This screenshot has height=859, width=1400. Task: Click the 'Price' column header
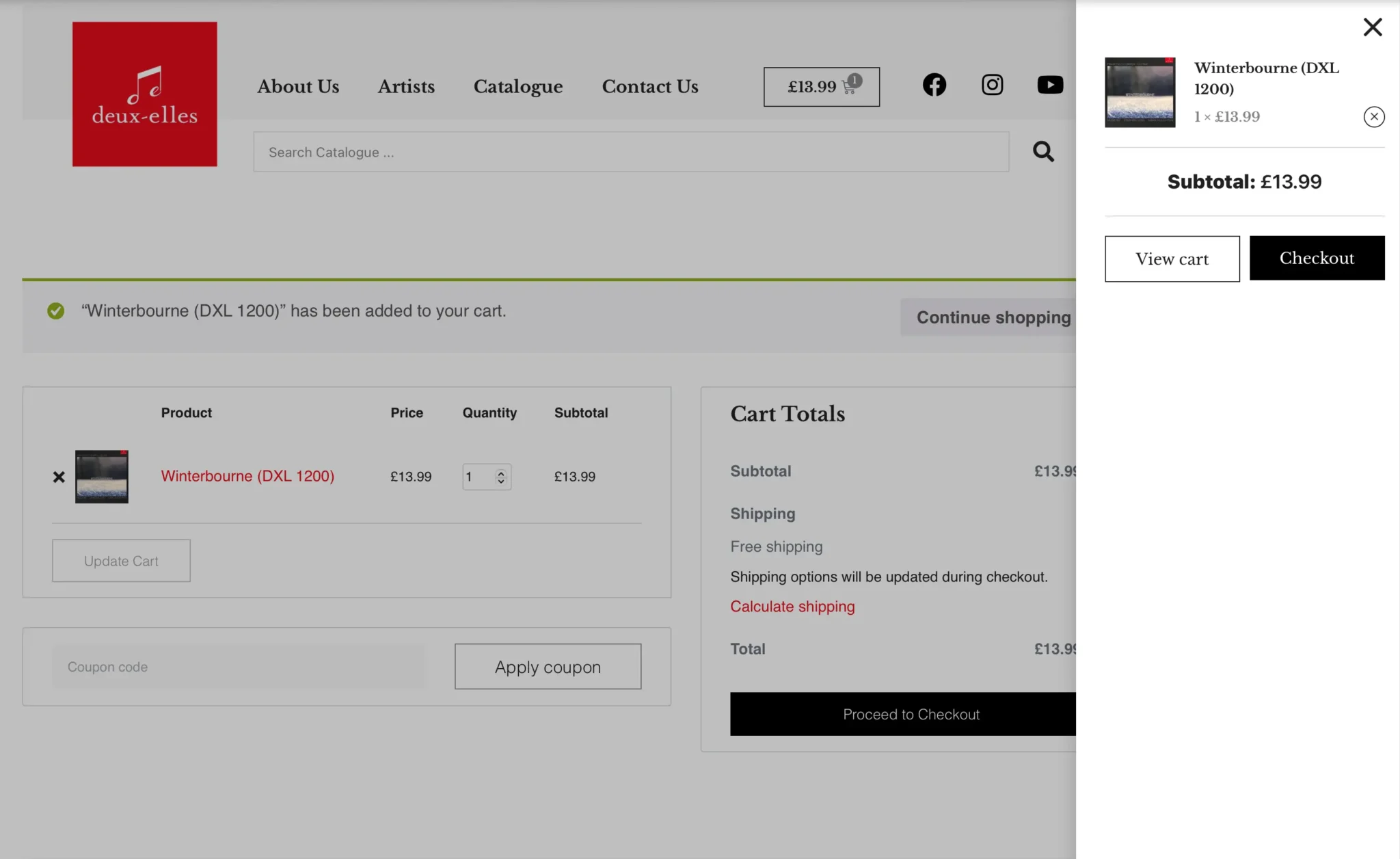(407, 413)
